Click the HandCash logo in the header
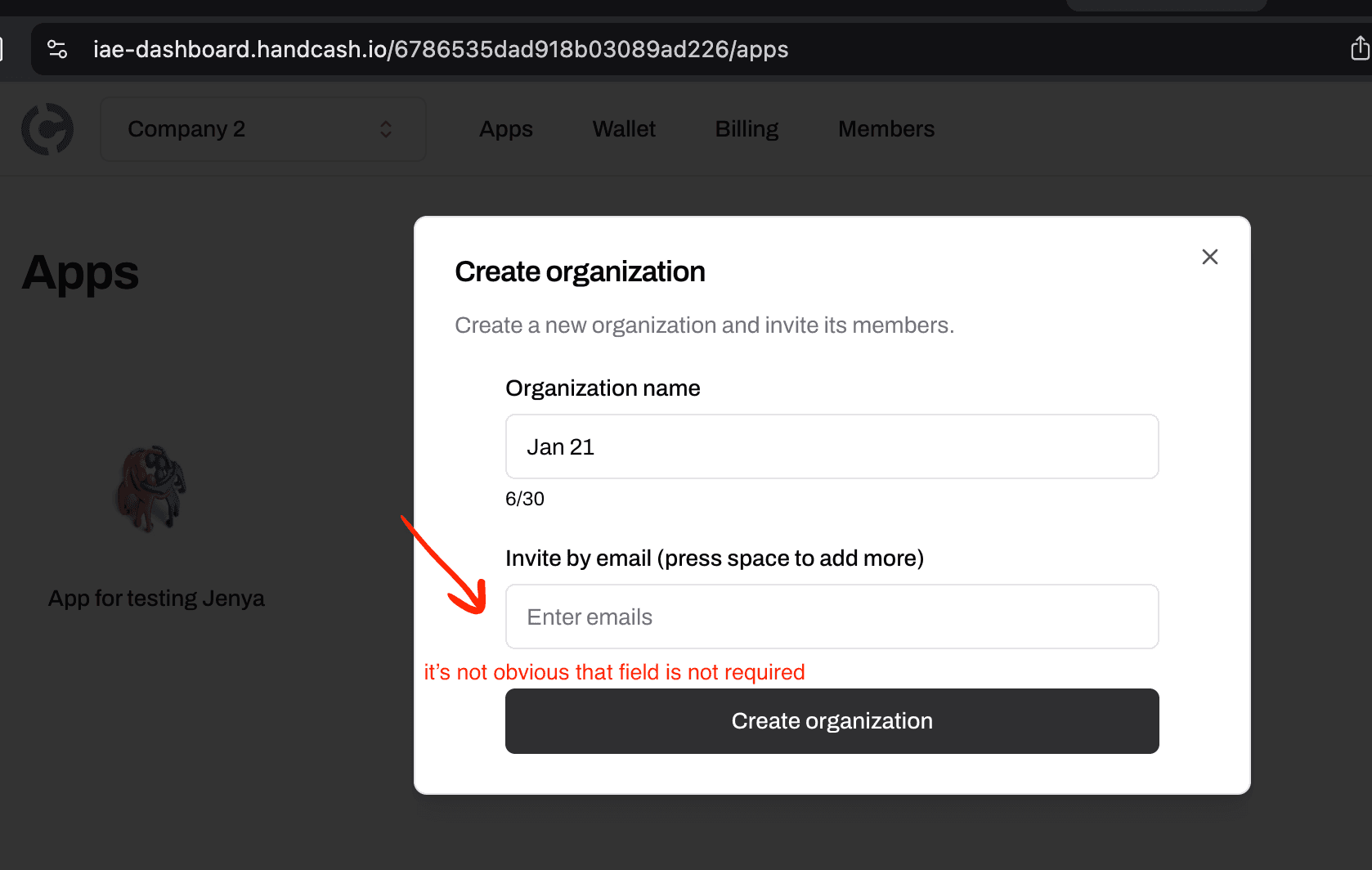 pyautogui.click(x=47, y=128)
